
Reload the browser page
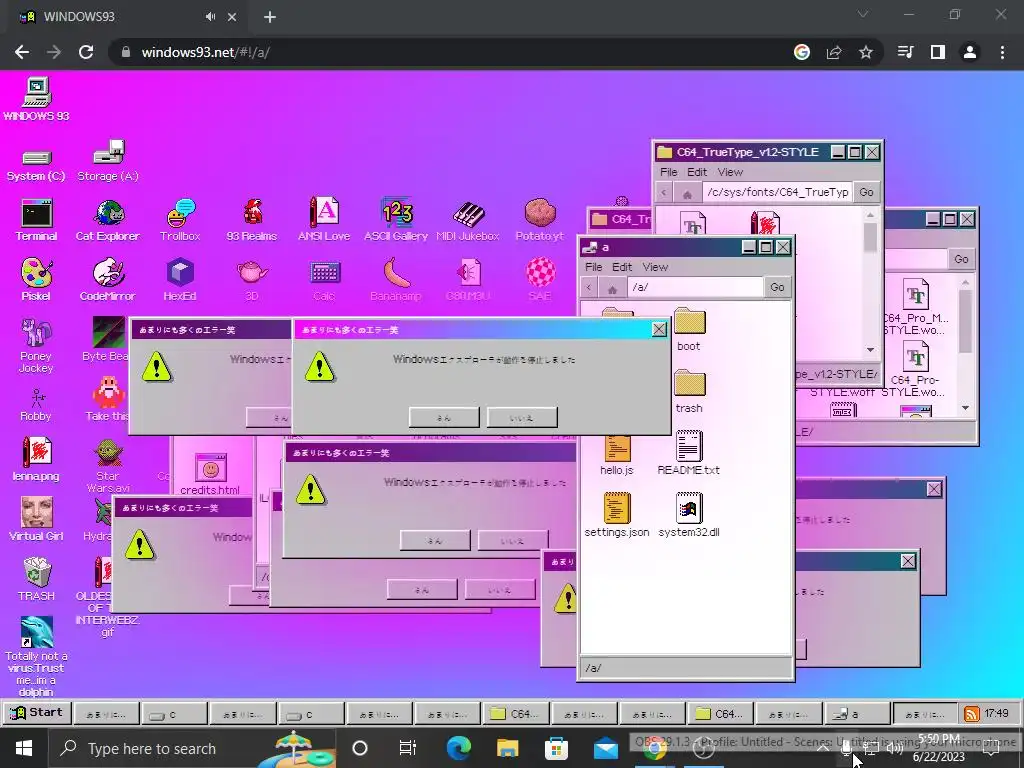(86, 52)
